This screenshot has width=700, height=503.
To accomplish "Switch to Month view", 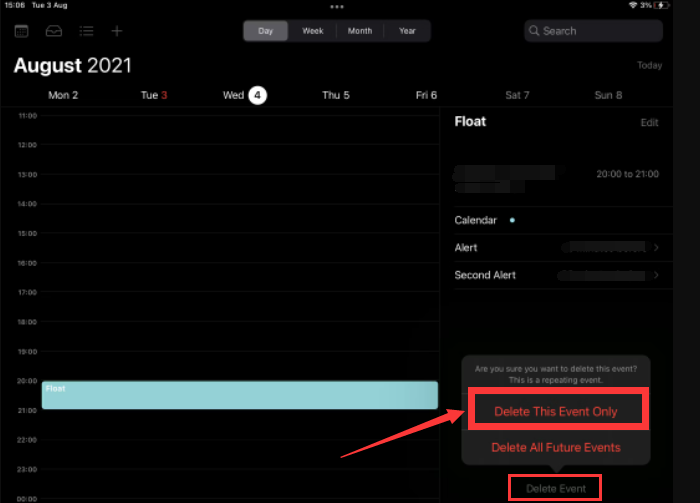I will (x=360, y=31).
